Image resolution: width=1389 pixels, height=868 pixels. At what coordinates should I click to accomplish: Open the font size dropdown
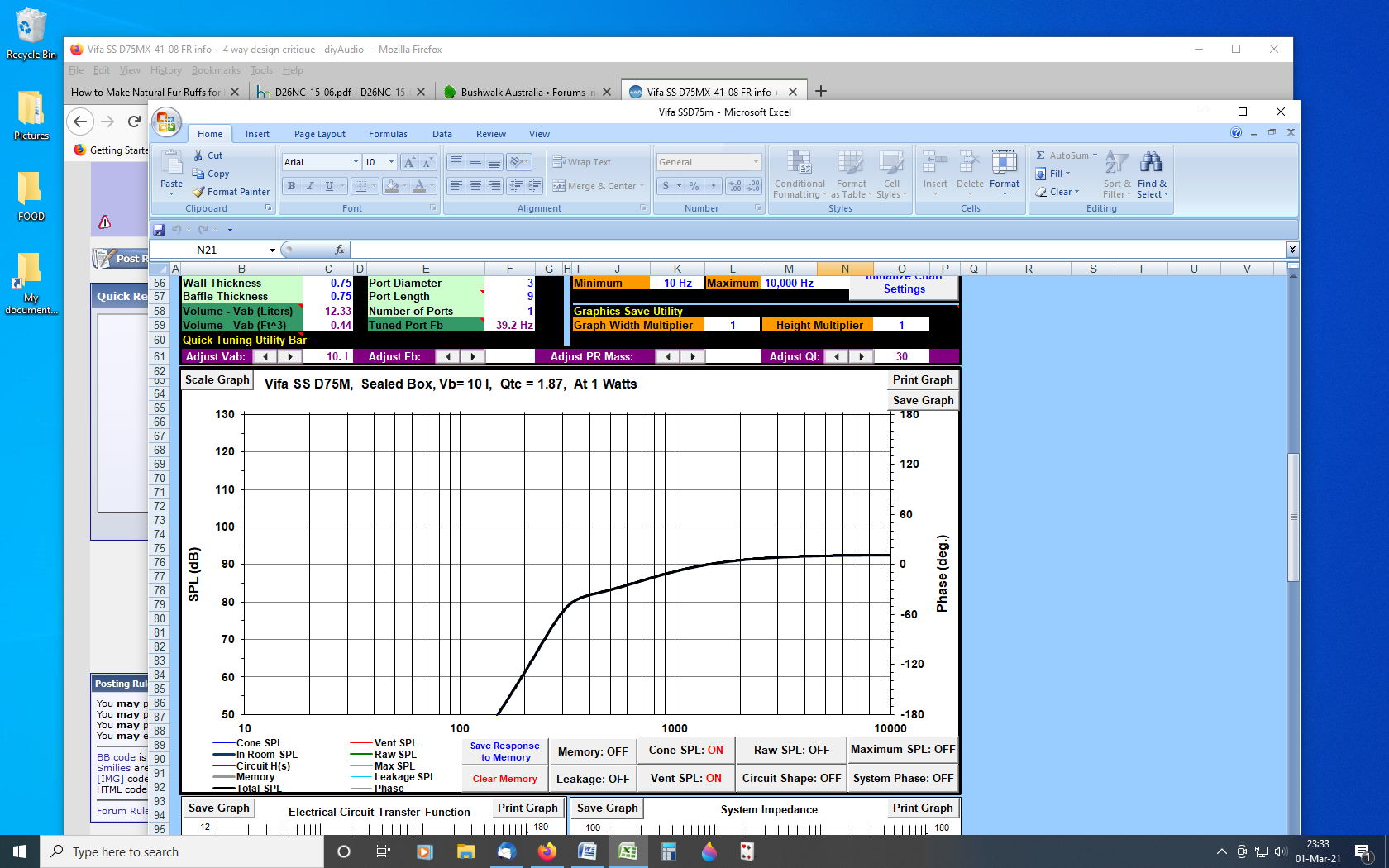tap(392, 162)
